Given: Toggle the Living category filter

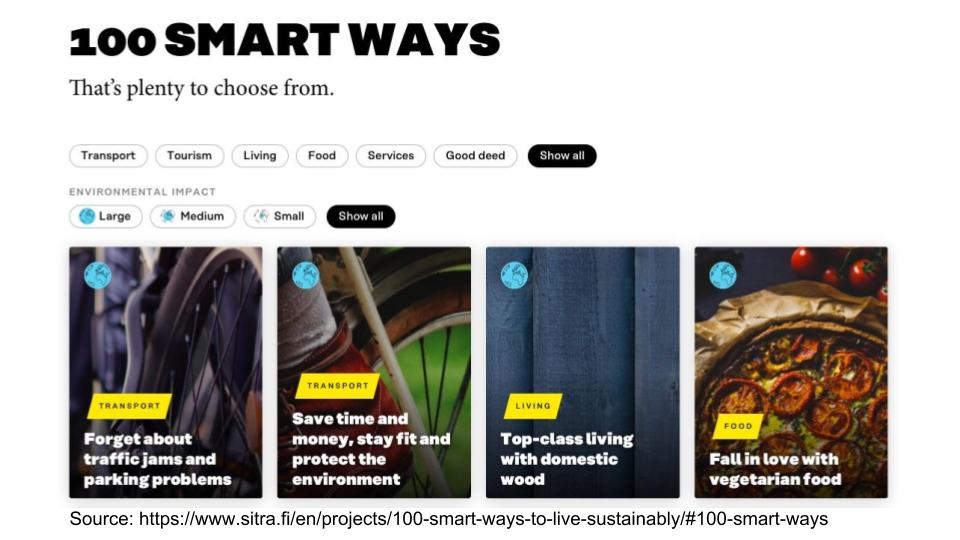Looking at the screenshot, I should [x=260, y=156].
